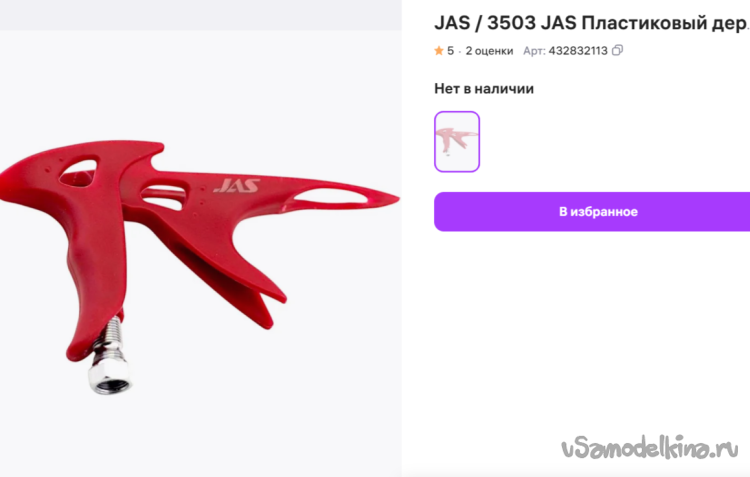This screenshot has height=477, width=750.
Task: Click the gray strip above the product photo
Action: (x=200, y=15)
